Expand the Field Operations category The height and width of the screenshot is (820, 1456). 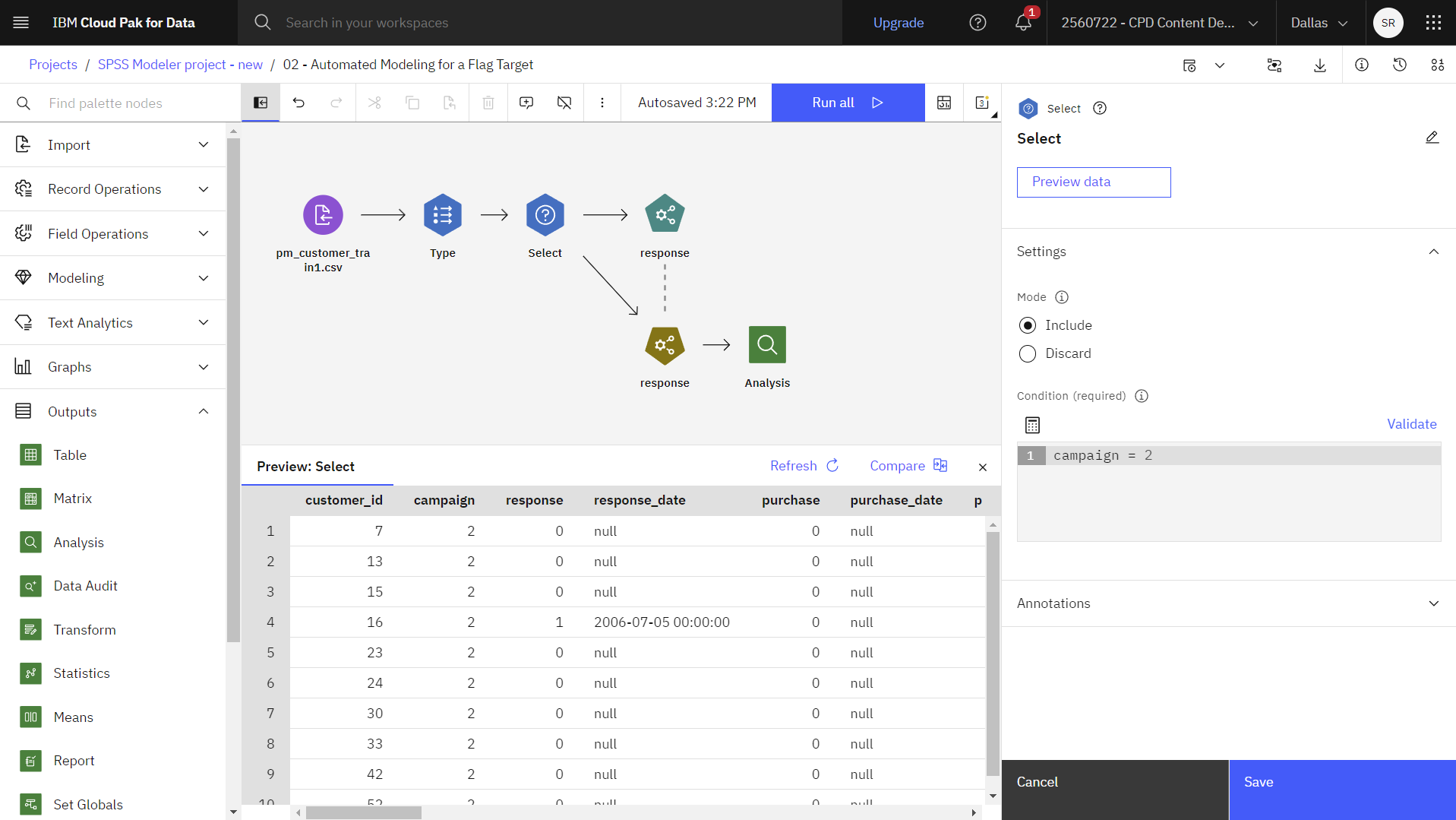[x=113, y=234]
